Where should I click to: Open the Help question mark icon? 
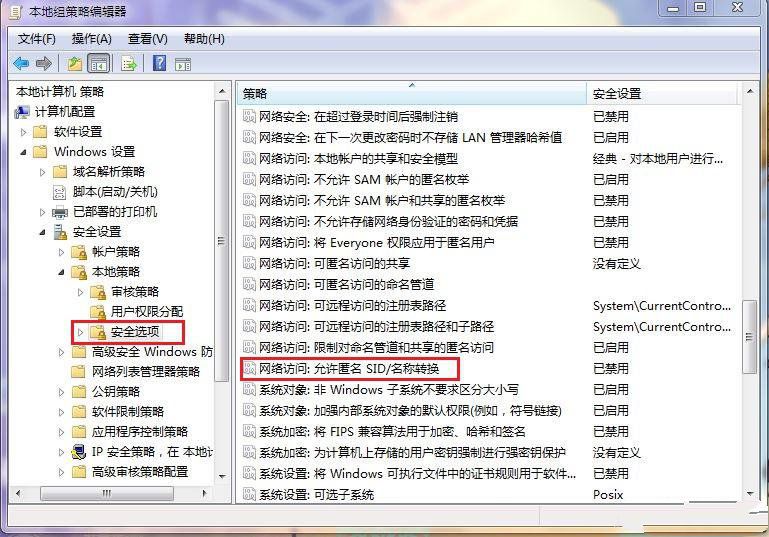pyautogui.click(x=159, y=63)
